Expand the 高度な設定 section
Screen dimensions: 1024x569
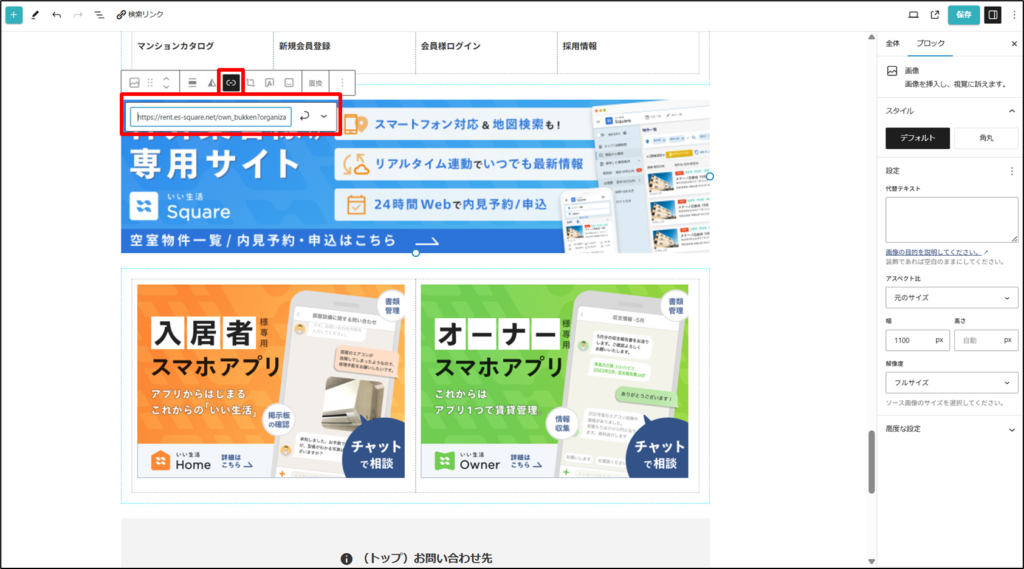pyautogui.click(x=951, y=429)
